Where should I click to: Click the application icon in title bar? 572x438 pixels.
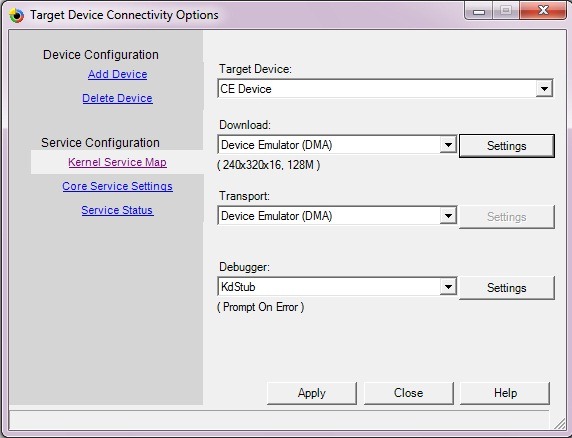[x=16, y=15]
